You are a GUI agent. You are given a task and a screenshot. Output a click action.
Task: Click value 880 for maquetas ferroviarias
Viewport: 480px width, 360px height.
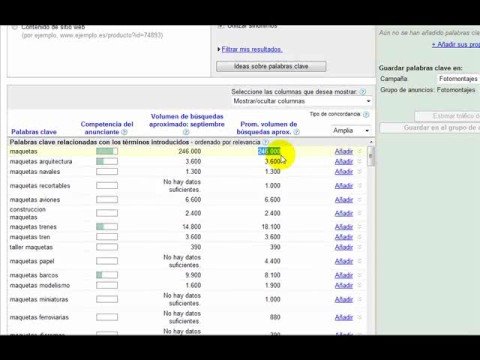(x=275, y=317)
